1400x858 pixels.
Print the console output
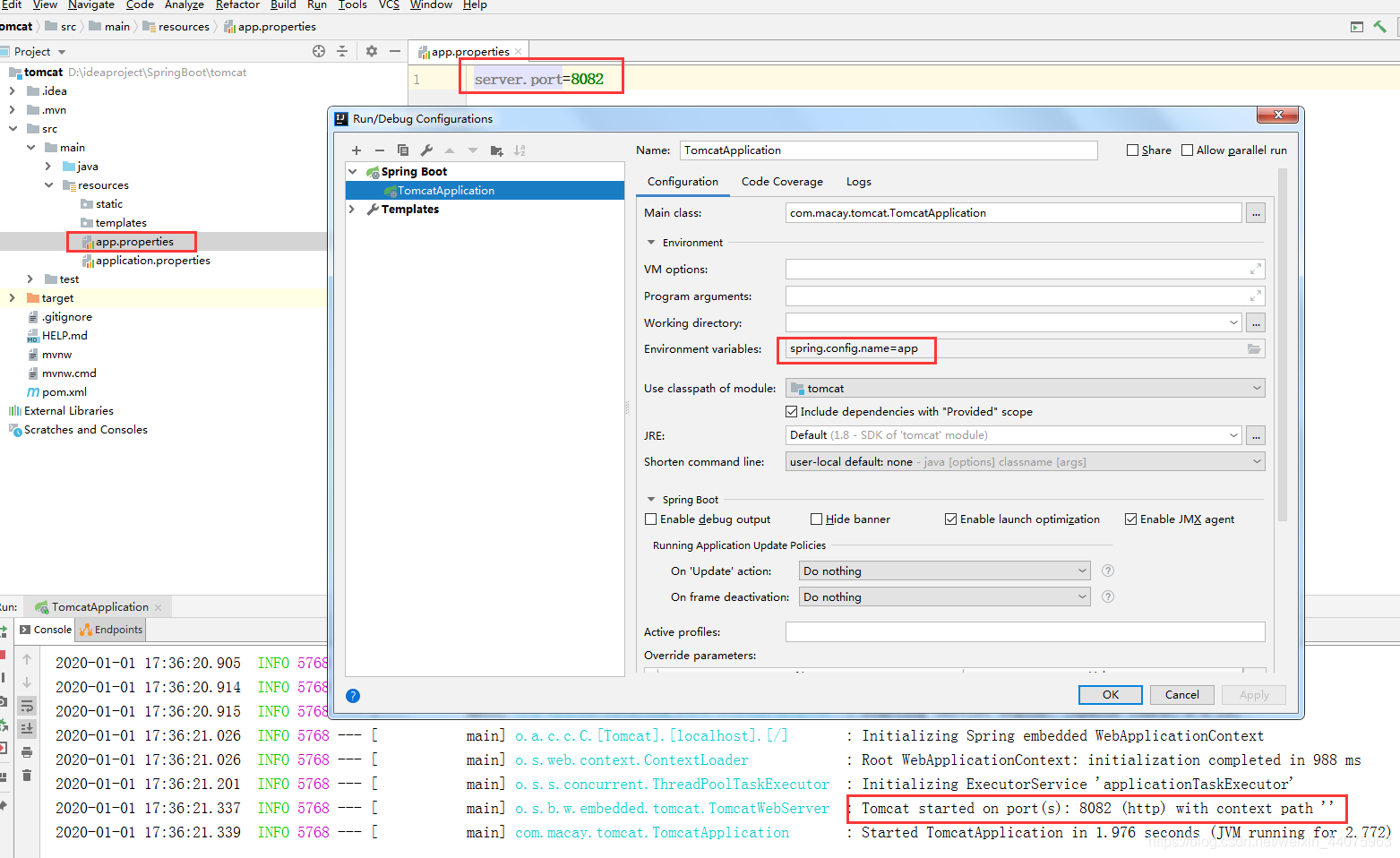[x=27, y=752]
